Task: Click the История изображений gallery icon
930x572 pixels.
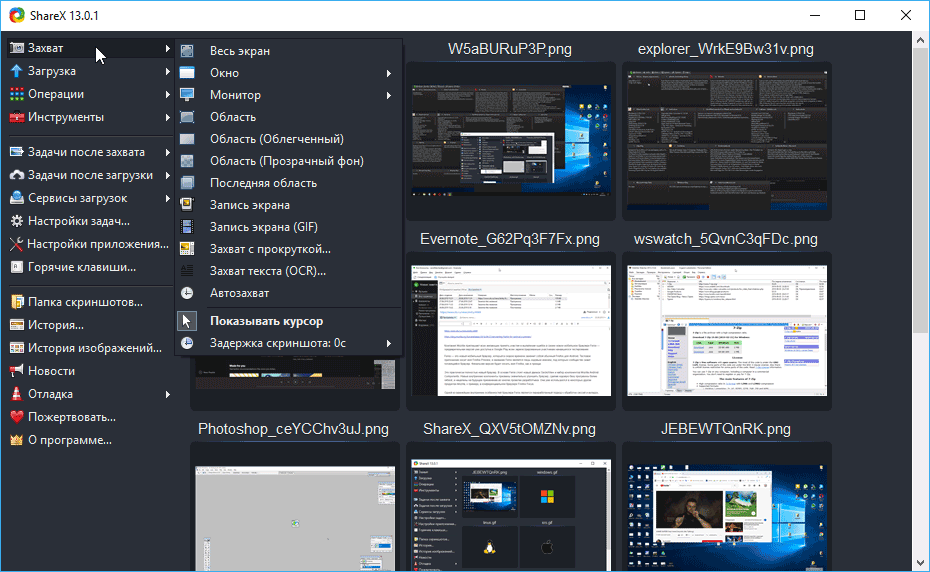Action: point(17,348)
